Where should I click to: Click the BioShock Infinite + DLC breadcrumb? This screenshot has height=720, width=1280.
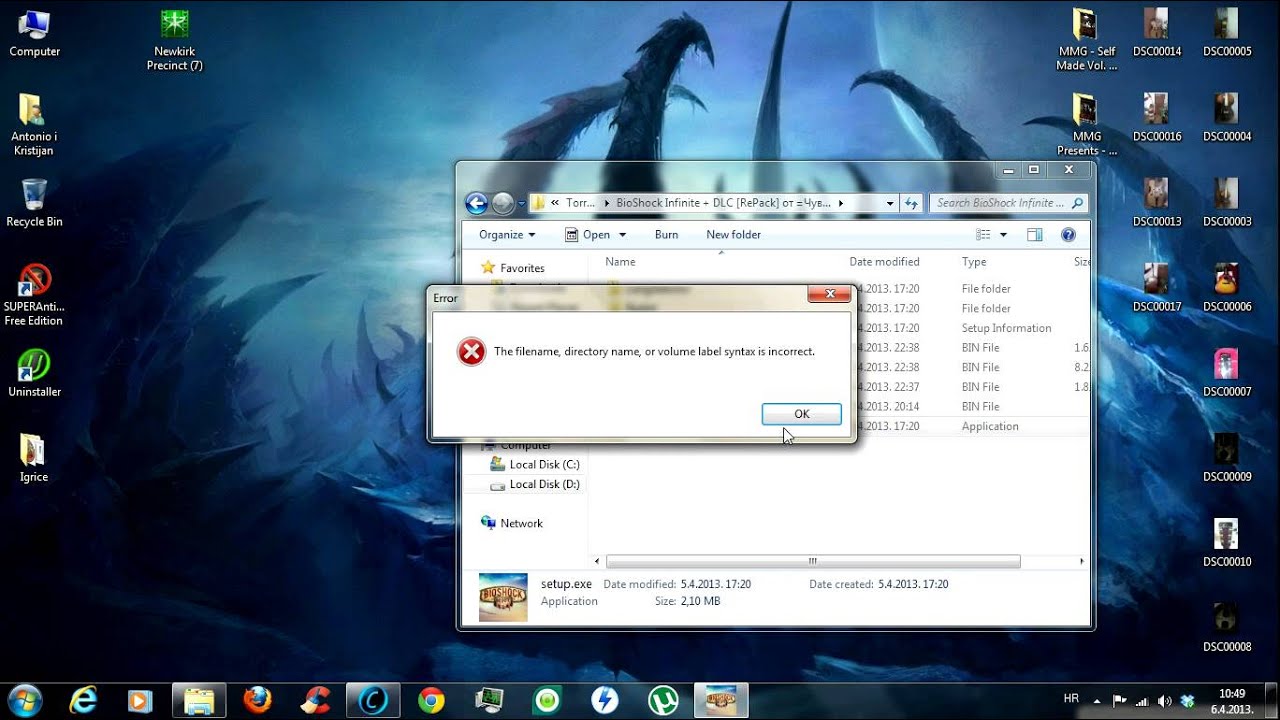722,203
